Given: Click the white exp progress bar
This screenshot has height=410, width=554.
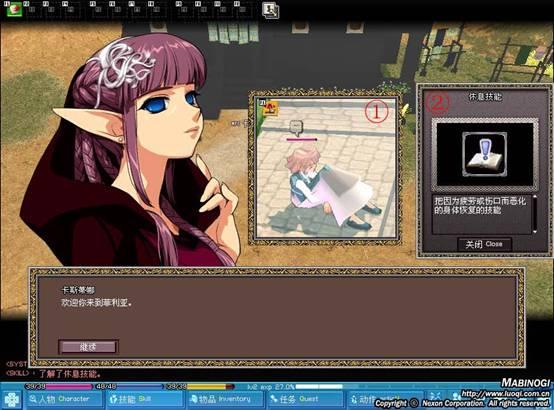Looking at the screenshot, I should click(319, 387).
